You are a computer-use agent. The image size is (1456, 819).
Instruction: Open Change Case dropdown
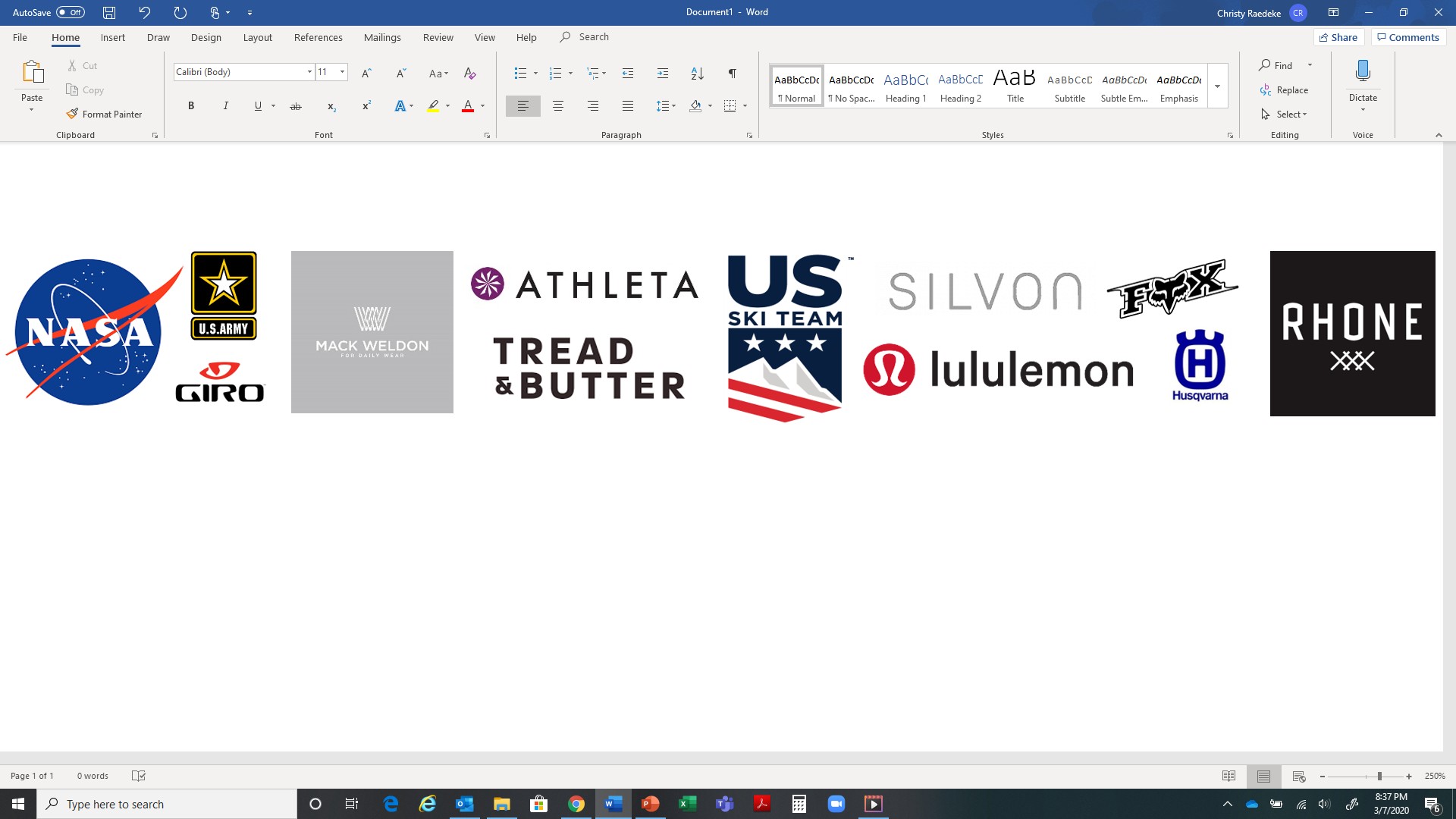[x=438, y=73]
